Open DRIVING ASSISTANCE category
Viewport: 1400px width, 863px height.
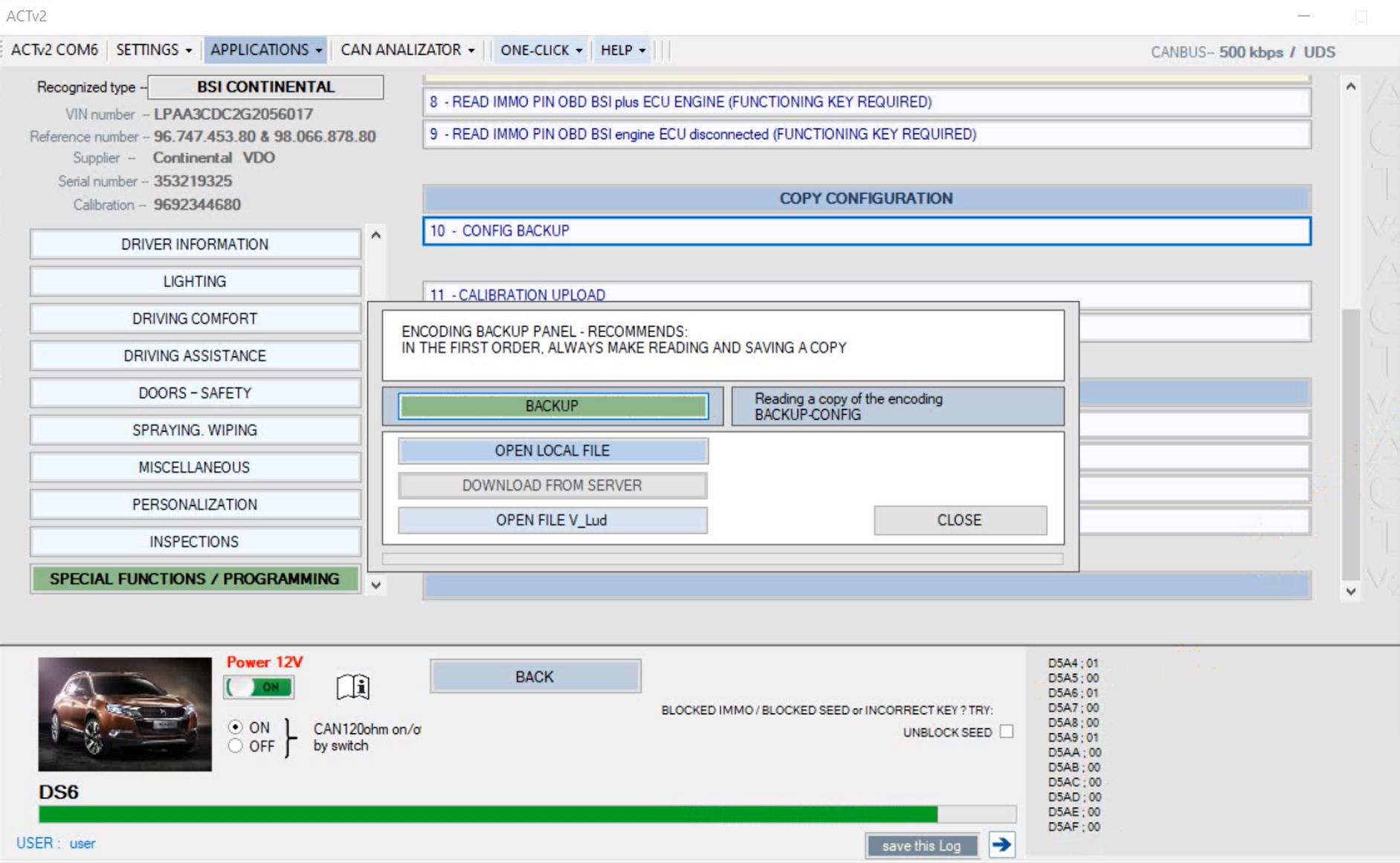pos(195,356)
